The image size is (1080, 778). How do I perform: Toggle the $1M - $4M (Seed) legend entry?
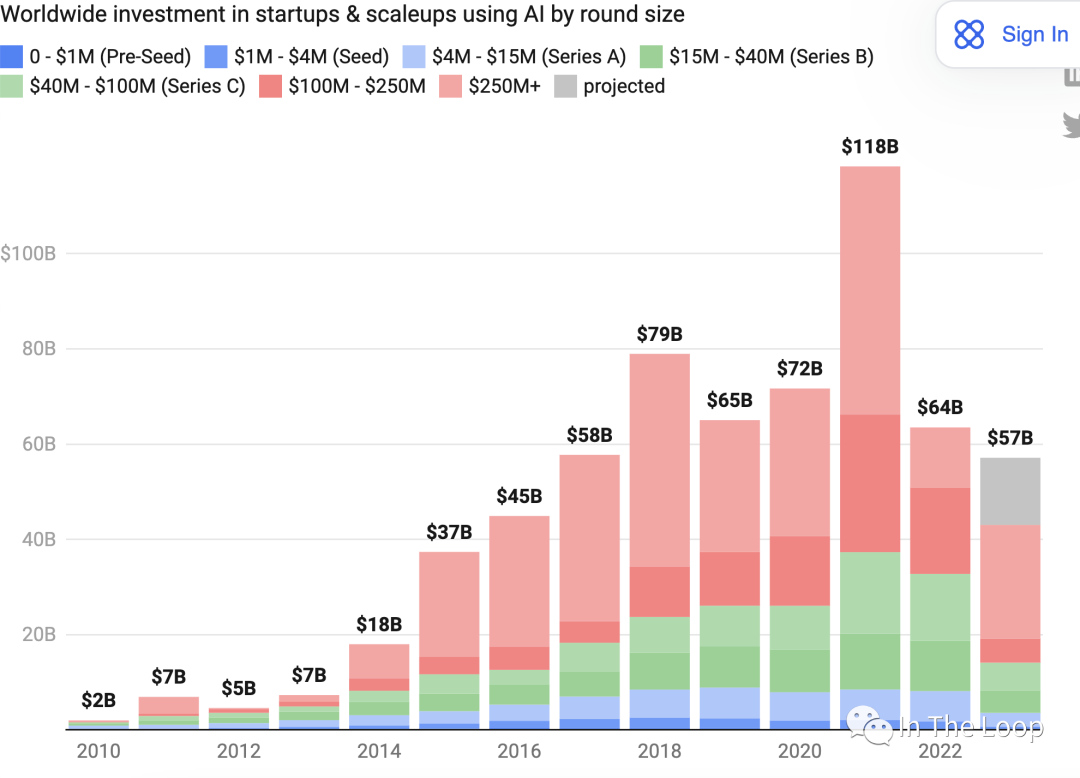point(297,56)
